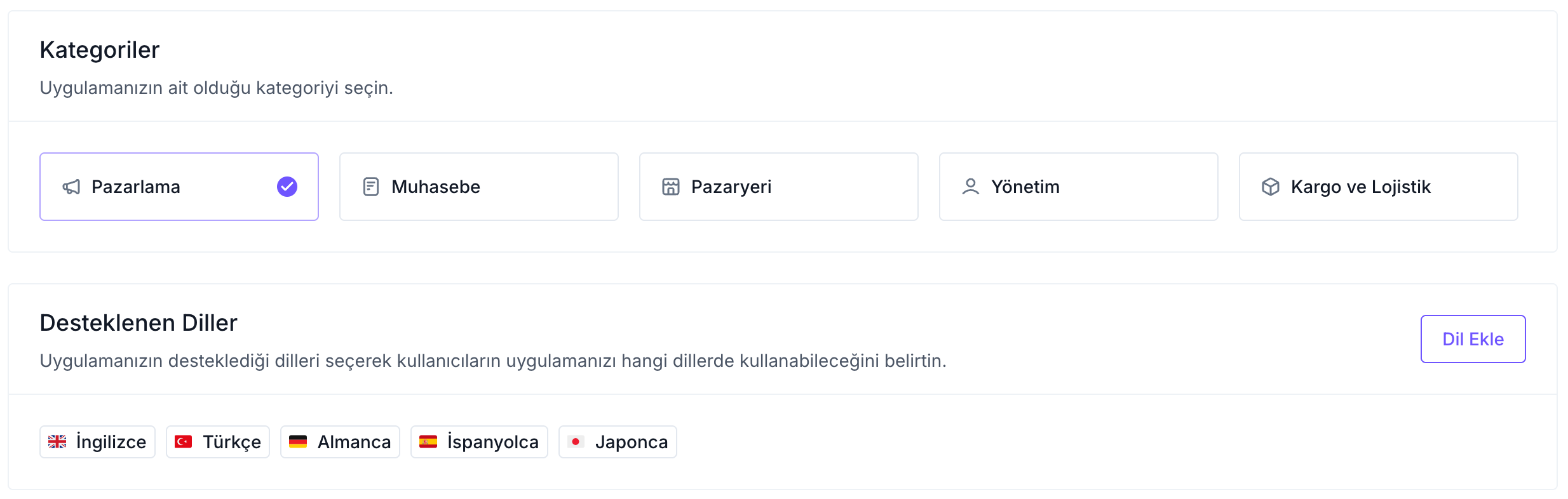Image resolution: width=1568 pixels, height=499 pixels.
Task: Click the Japonca language chip
Action: pos(617,441)
